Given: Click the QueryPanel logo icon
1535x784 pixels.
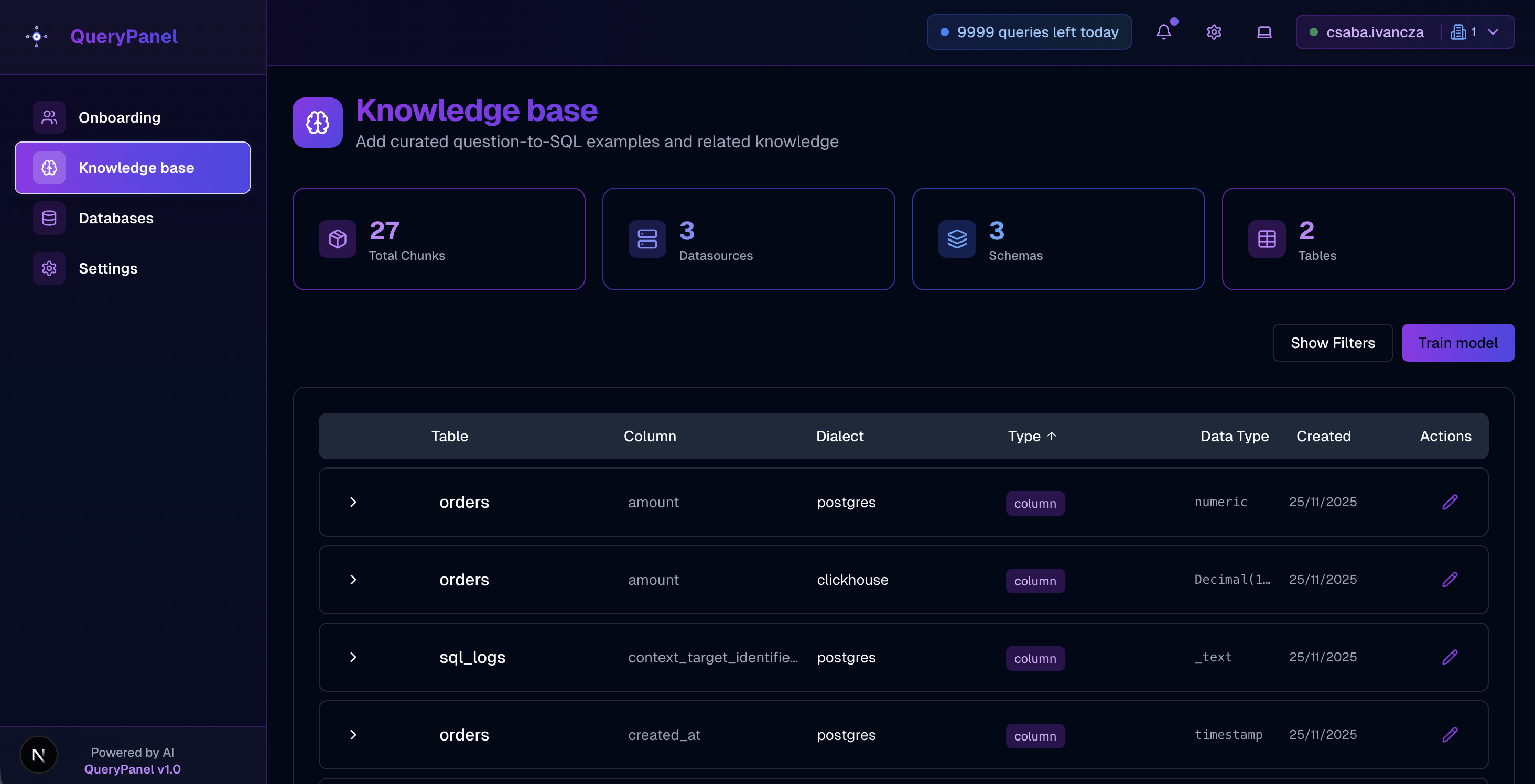Looking at the screenshot, I should coord(36,36).
